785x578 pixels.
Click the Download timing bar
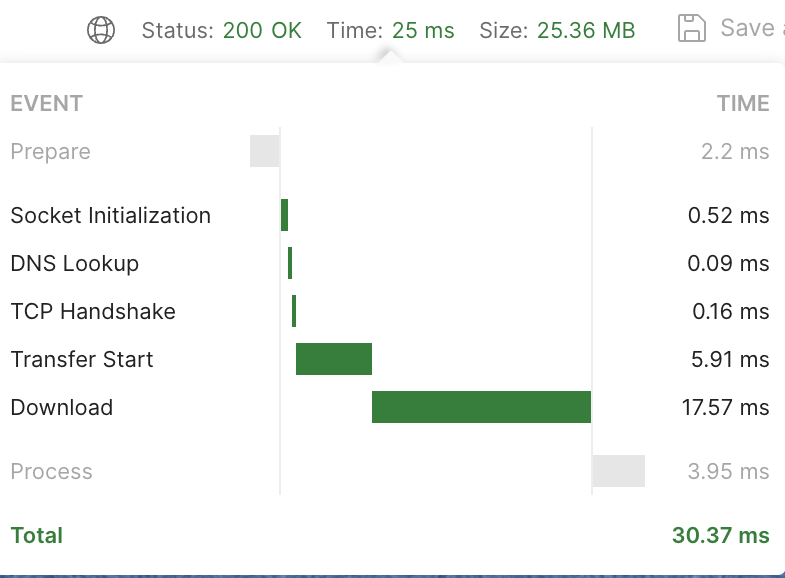click(x=481, y=407)
